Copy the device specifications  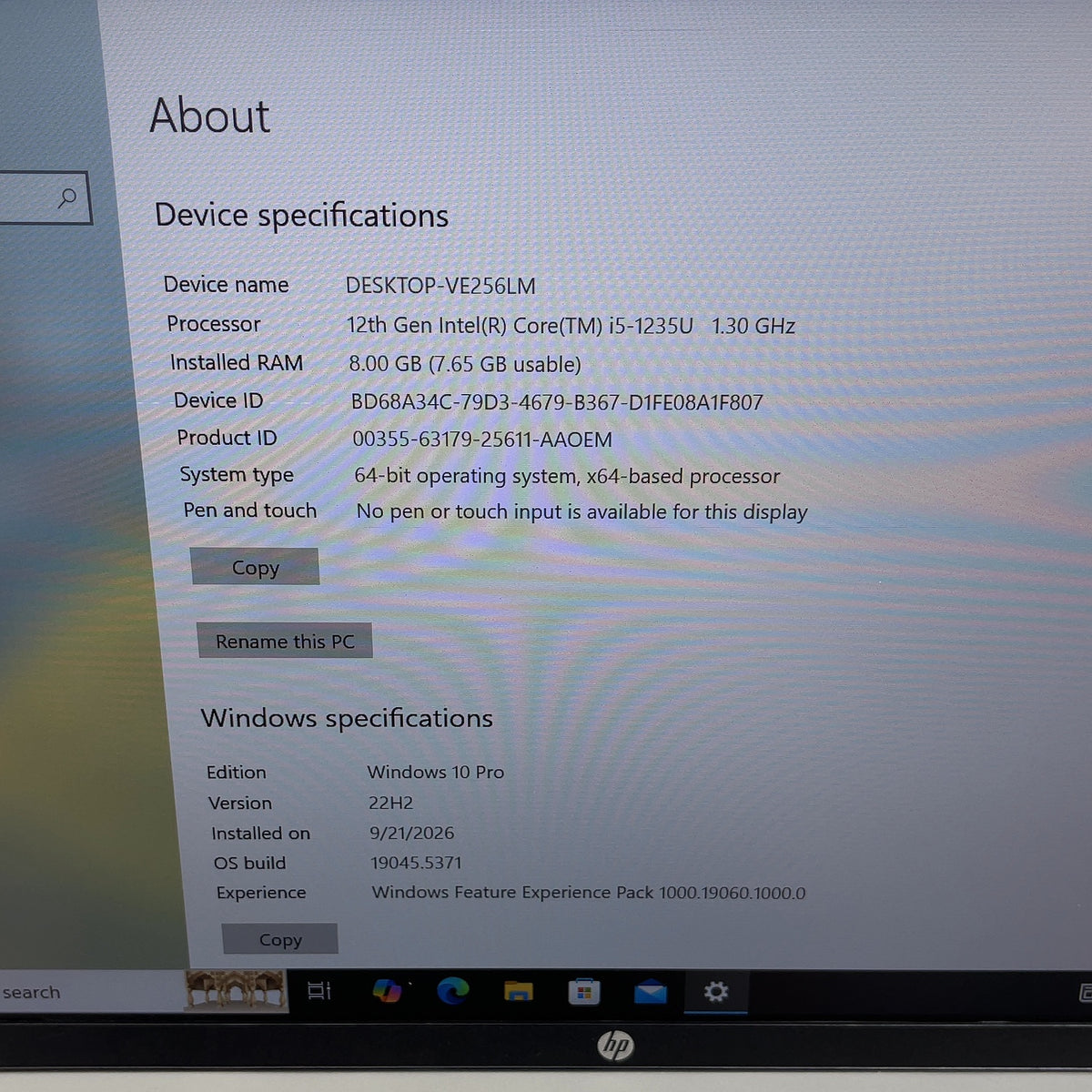255,567
